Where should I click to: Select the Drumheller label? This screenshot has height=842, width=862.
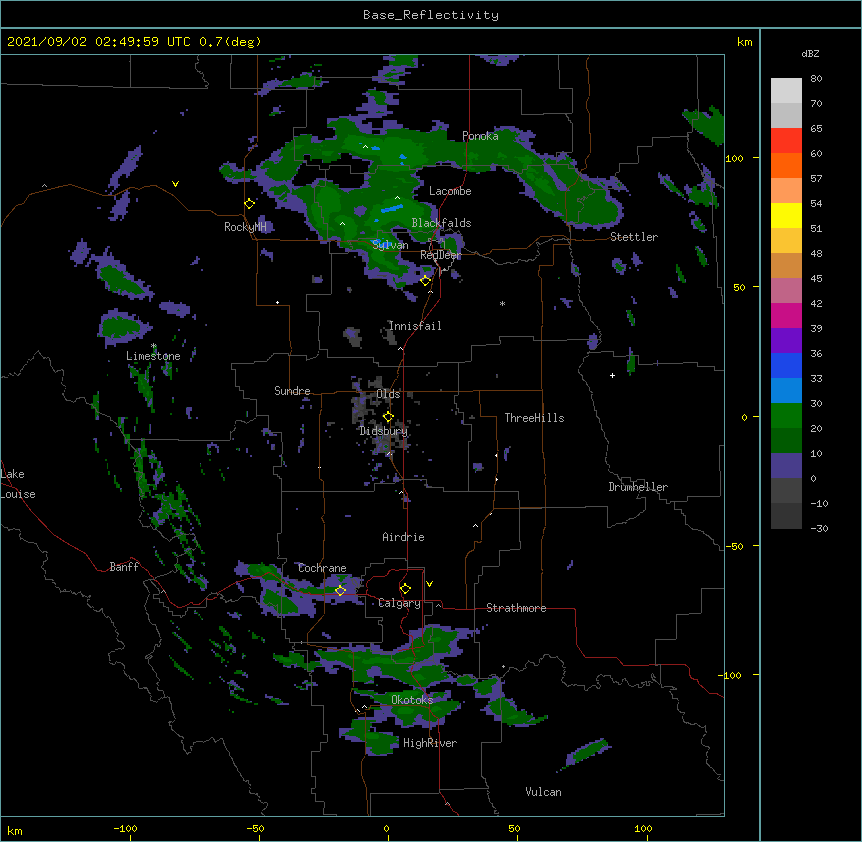pyautogui.click(x=638, y=487)
